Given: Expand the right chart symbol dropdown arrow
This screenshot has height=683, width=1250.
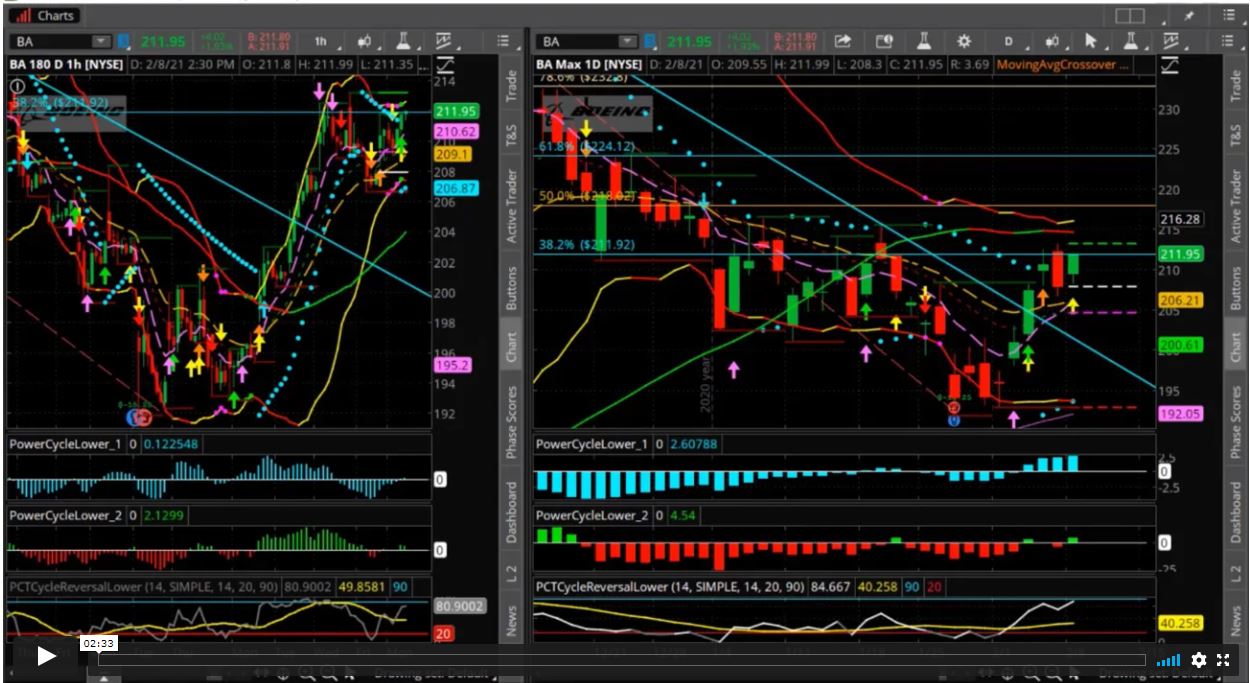Looking at the screenshot, I should (x=627, y=41).
